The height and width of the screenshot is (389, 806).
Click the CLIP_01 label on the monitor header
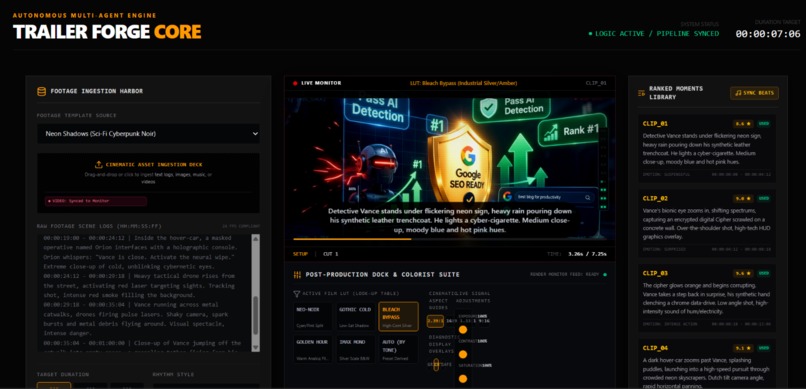click(596, 83)
